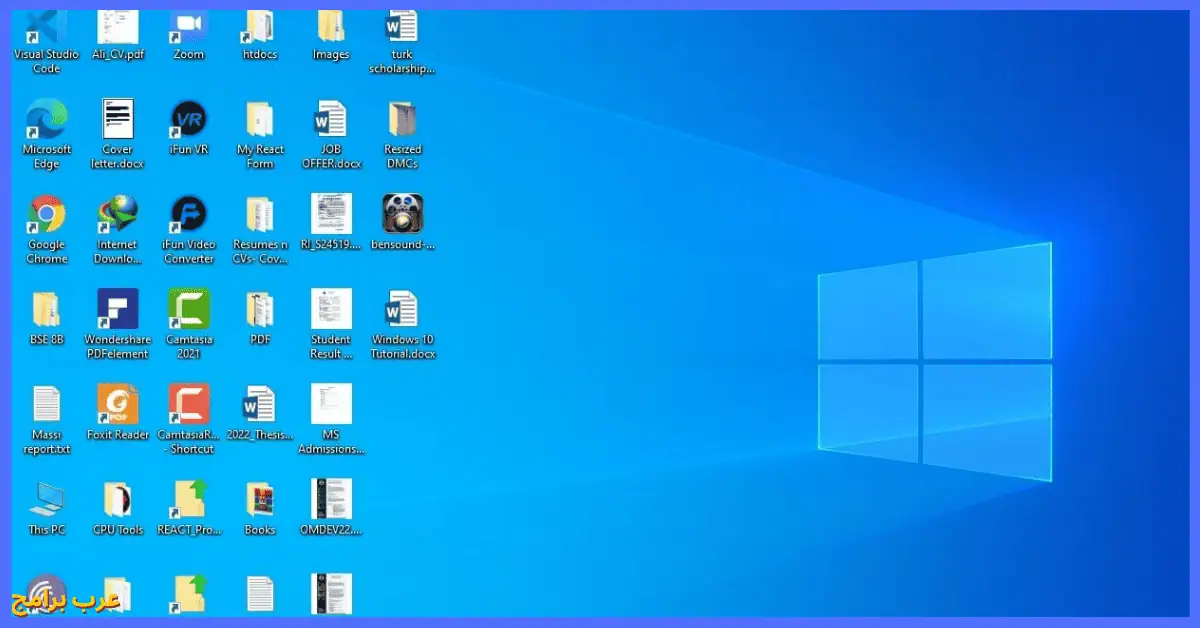Viewport: 1200px width, 628px height.
Task: Select the turk scholarship Word document
Action: click(x=402, y=43)
